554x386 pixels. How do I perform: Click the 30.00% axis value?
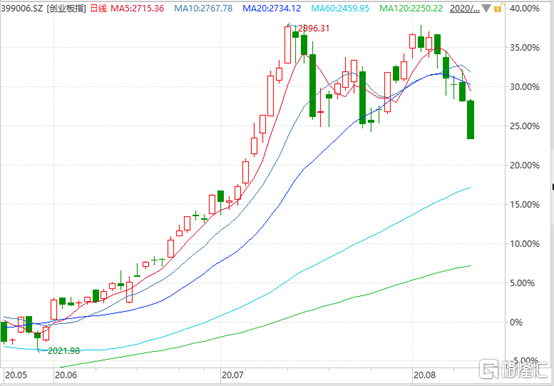pyautogui.click(x=525, y=87)
